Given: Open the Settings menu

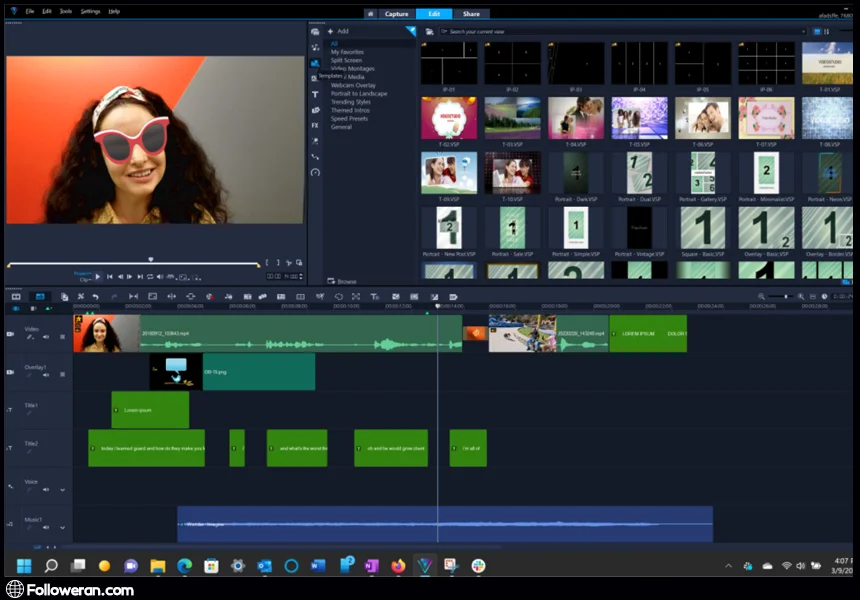Looking at the screenshot, I should [90, 11].
